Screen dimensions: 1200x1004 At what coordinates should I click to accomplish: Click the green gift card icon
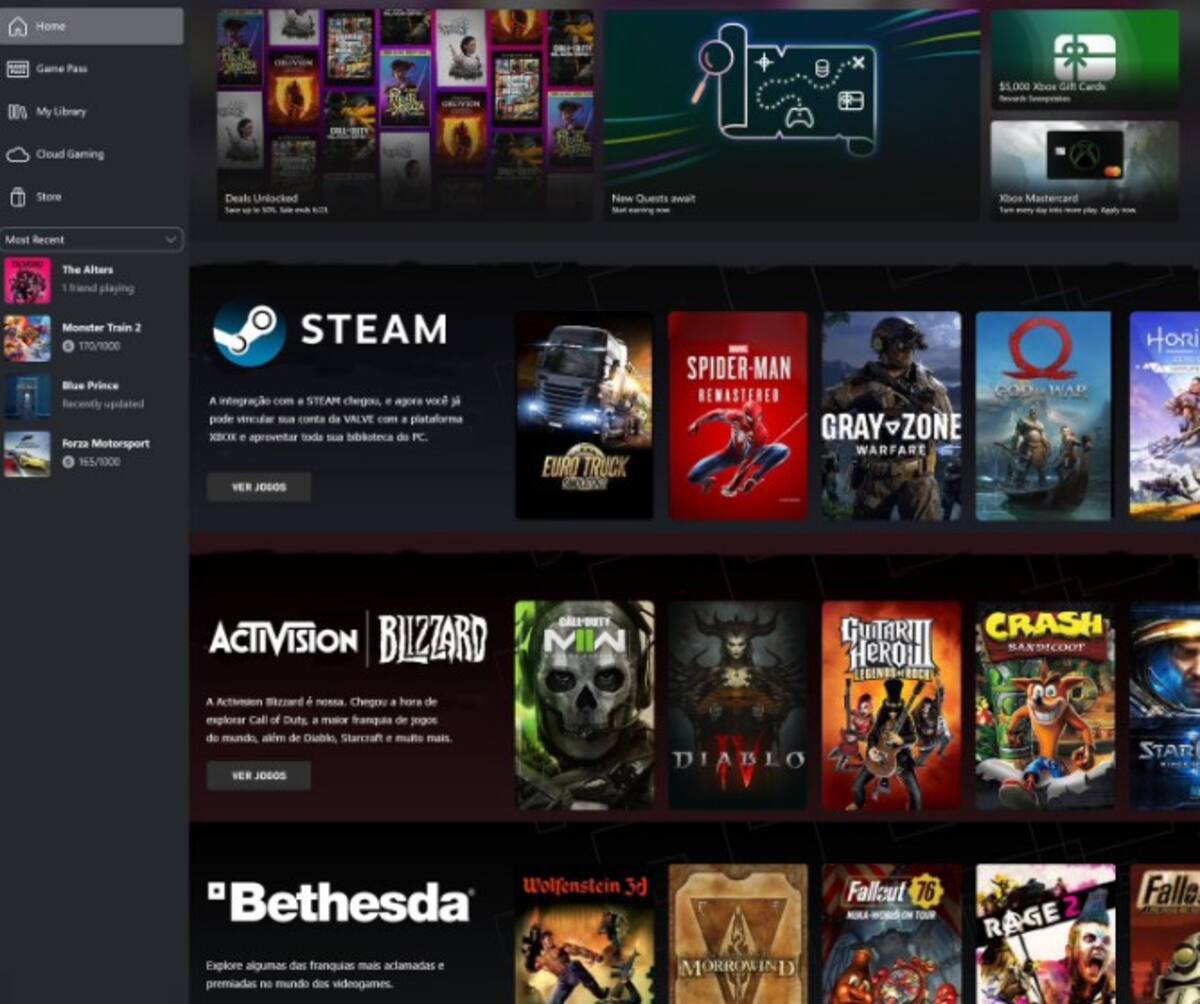pyautogui.click(x=1085, y=57)
